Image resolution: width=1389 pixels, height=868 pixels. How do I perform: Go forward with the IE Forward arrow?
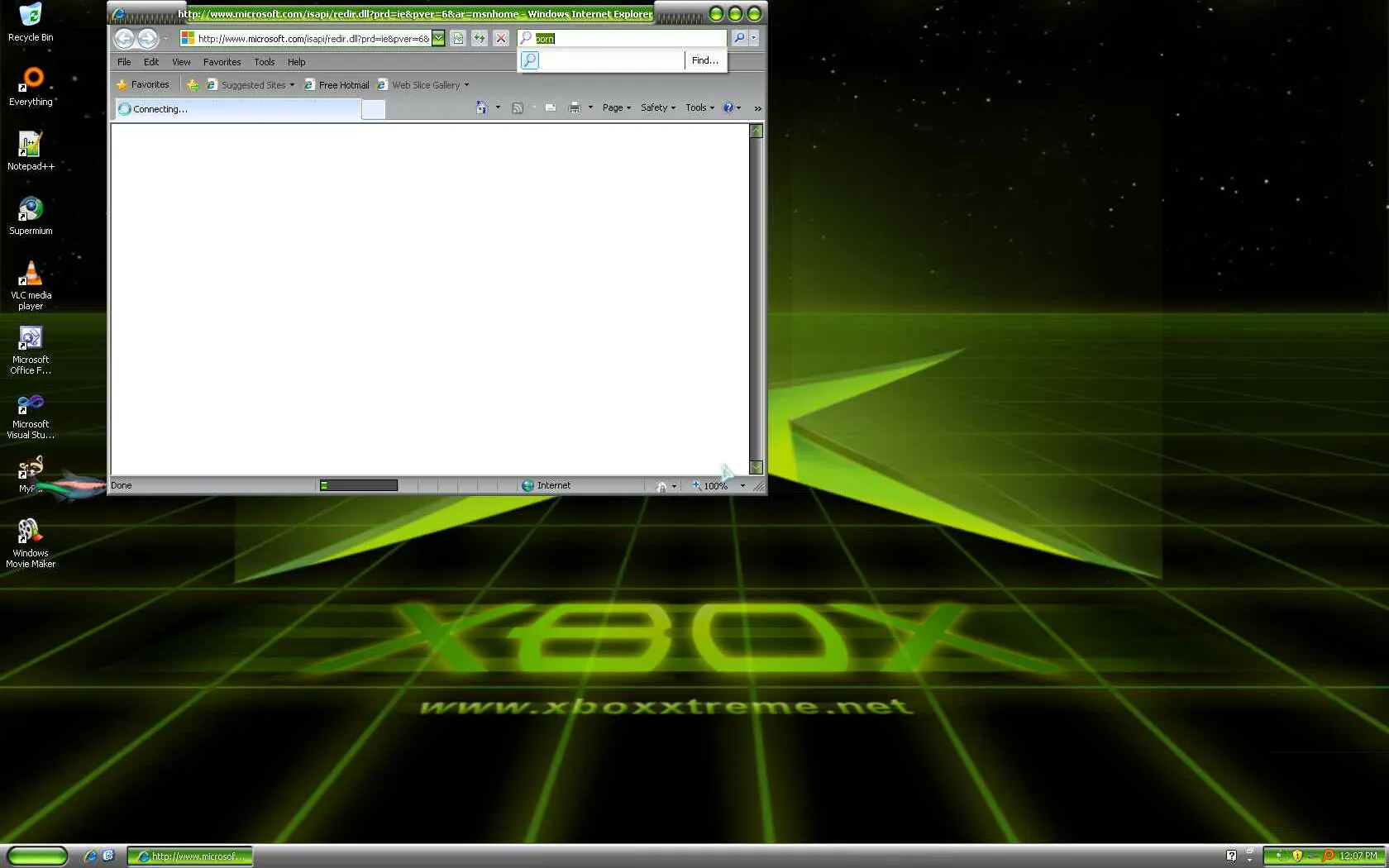[148, 38]
